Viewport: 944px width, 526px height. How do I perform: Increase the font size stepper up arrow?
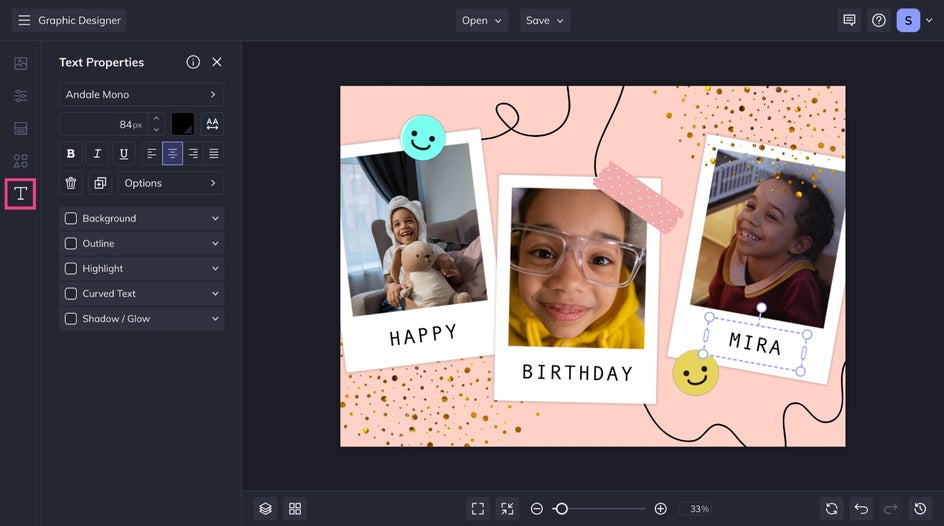coord(157,119)
